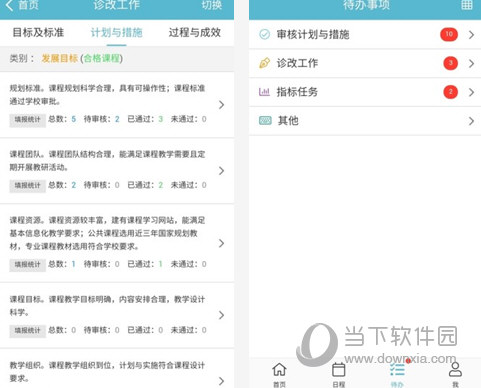Select 待办 checklist tab icon

coord(397,370)
